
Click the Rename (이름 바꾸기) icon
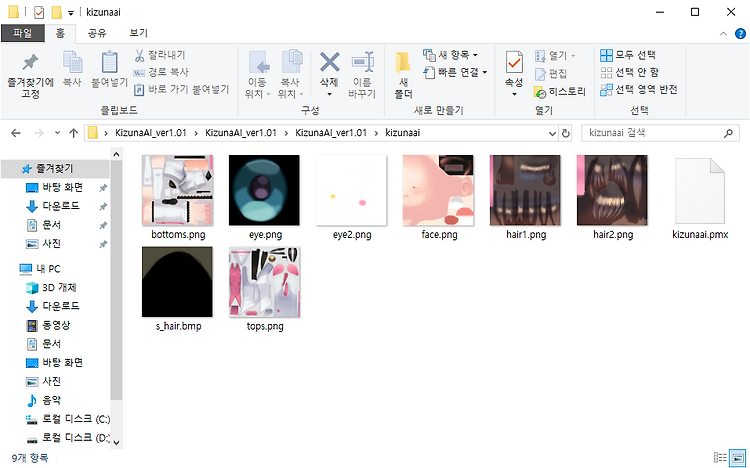(362, 62)
